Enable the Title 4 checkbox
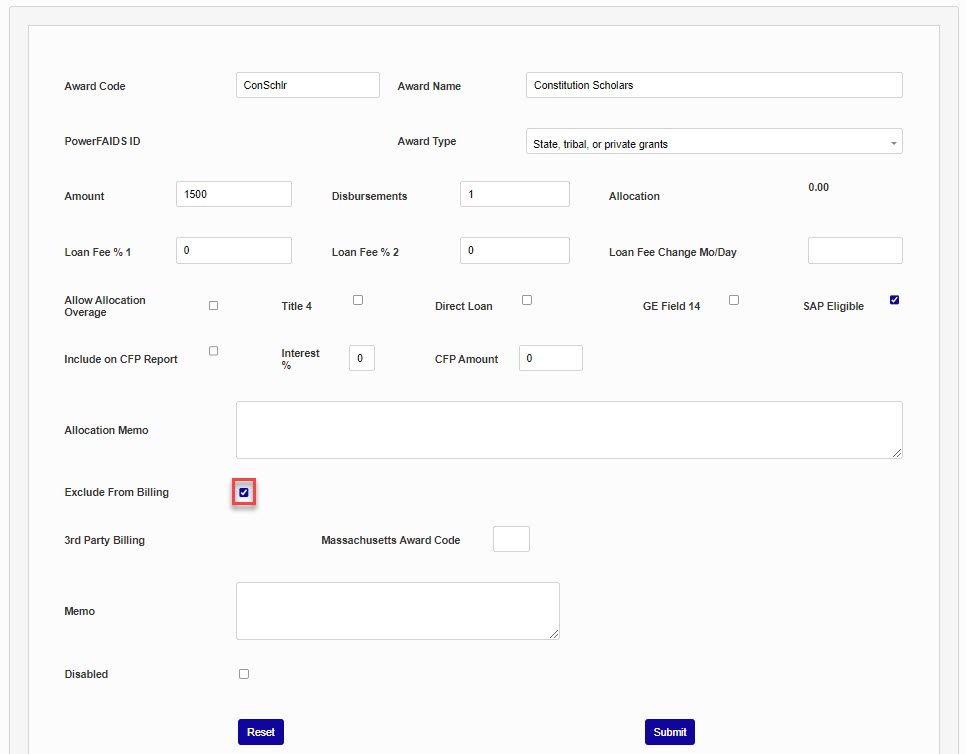 358,300
